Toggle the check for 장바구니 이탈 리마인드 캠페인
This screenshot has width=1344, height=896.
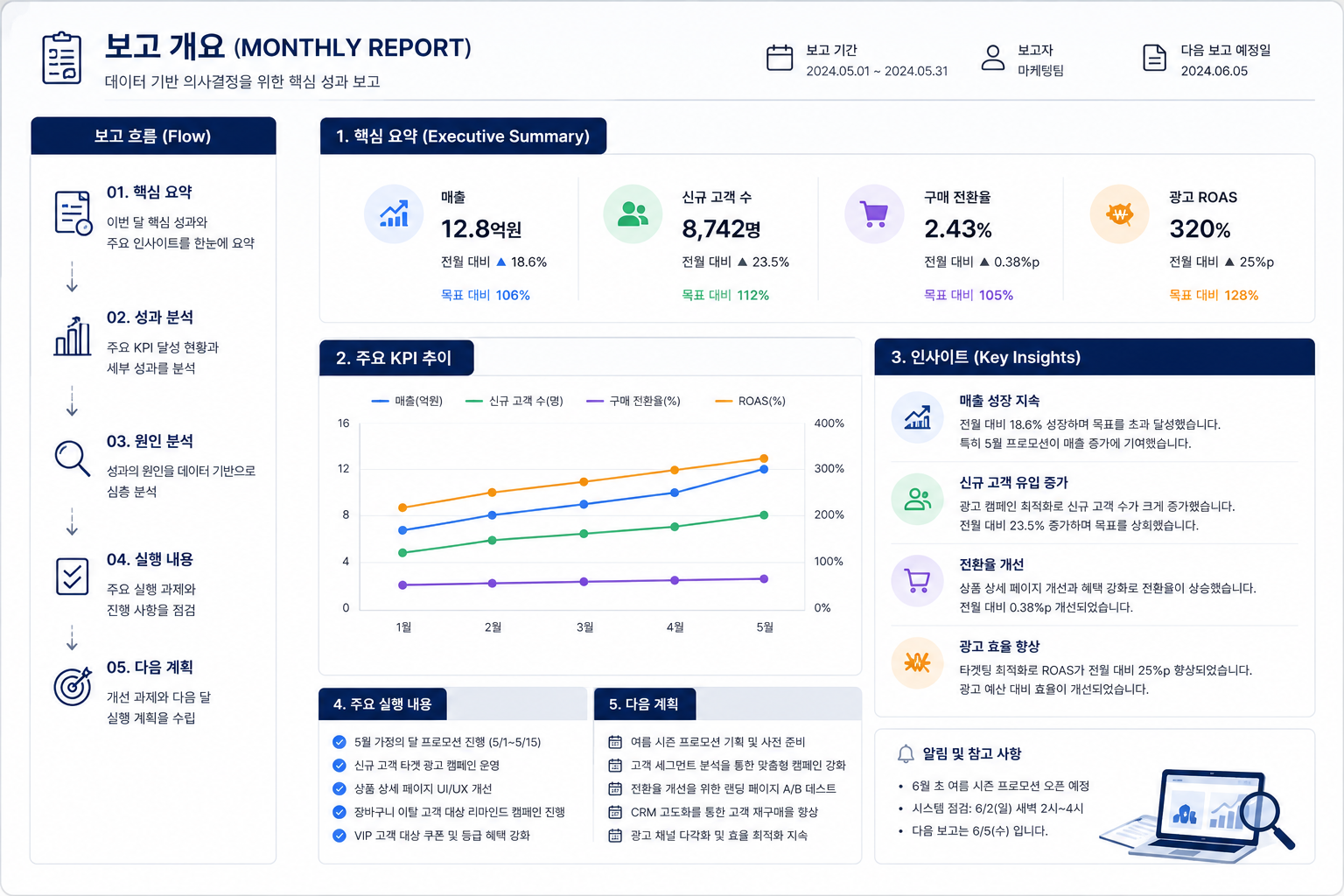(x=339, y=812)
